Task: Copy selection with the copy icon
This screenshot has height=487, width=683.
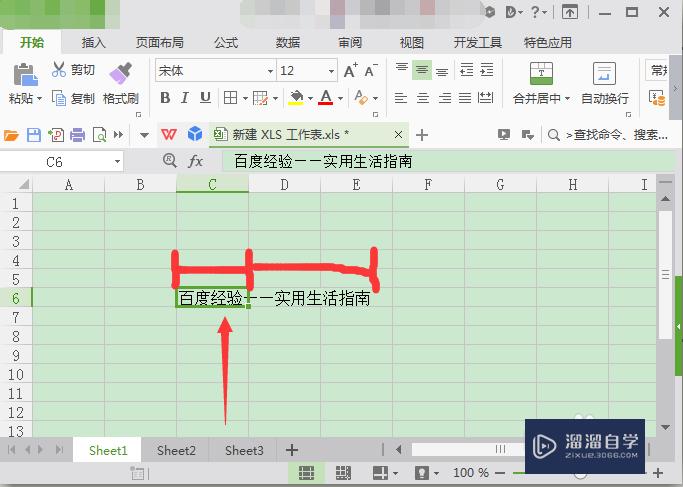Action: 59,98
